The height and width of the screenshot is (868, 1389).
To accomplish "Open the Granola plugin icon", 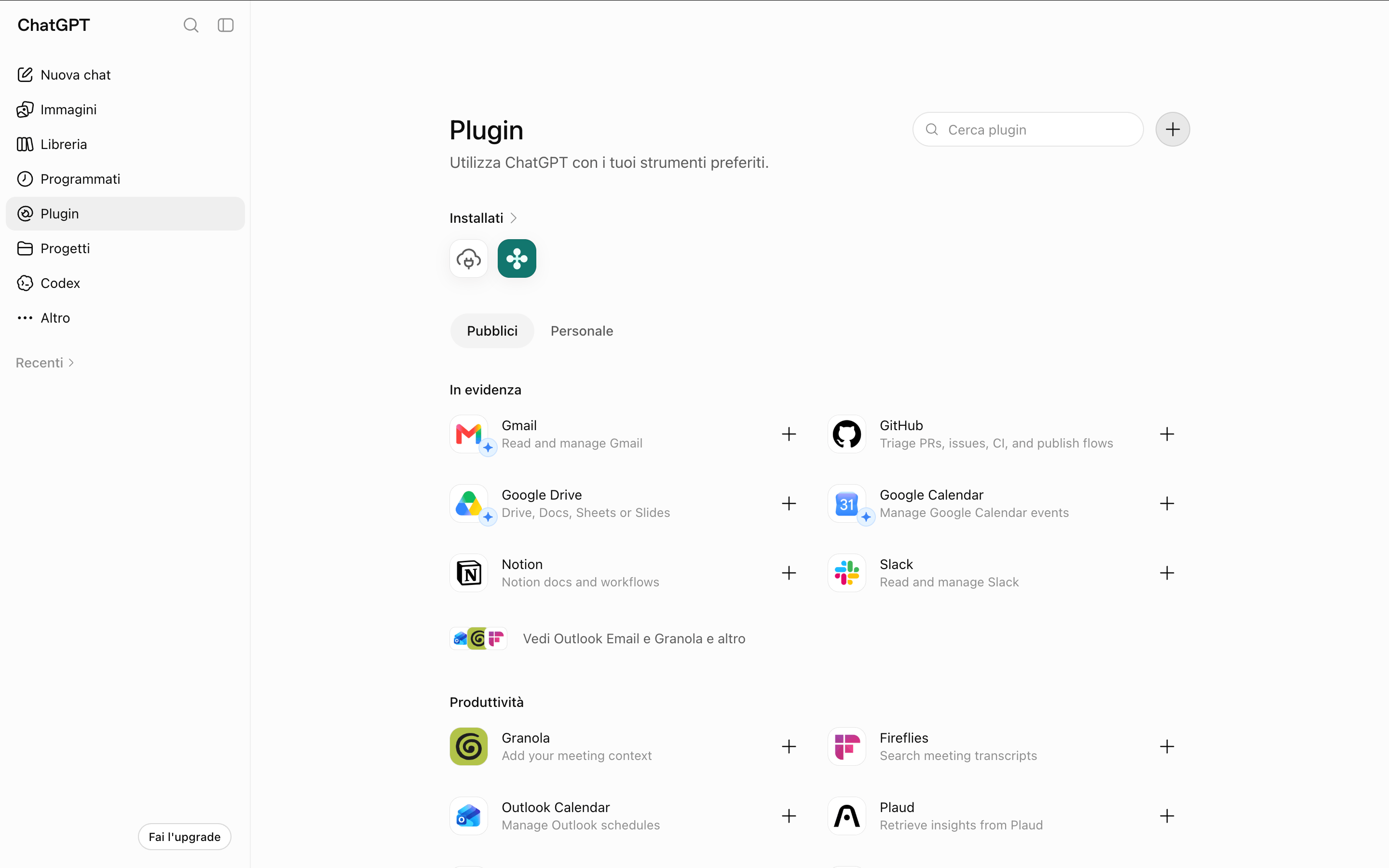I will [469, 746].
